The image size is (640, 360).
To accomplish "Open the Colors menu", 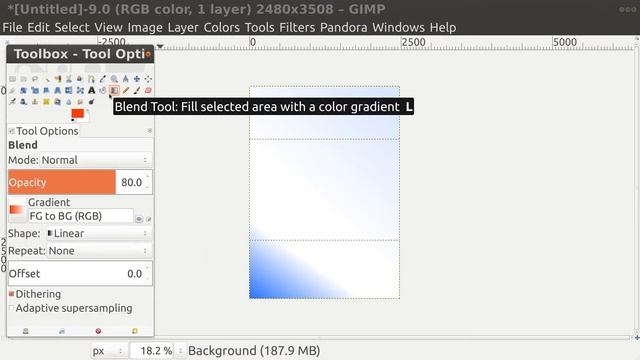I will 222,27.
